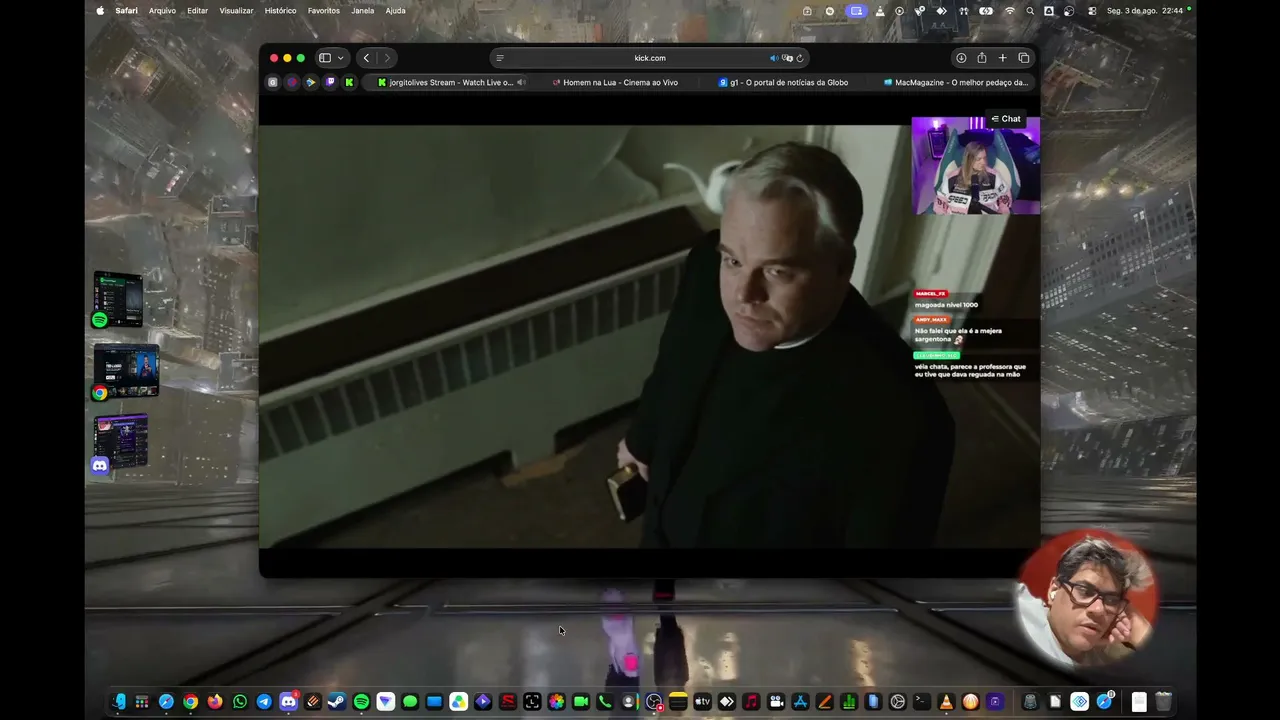Click the battery status icon in menu bar
1280x720 pixels.
click(x=986, y=11)
